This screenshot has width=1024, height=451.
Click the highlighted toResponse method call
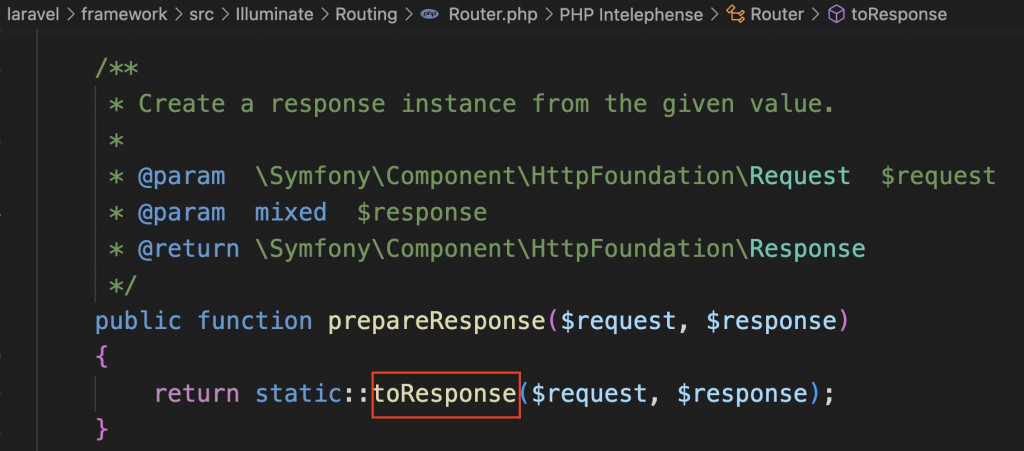pos(445,394)
